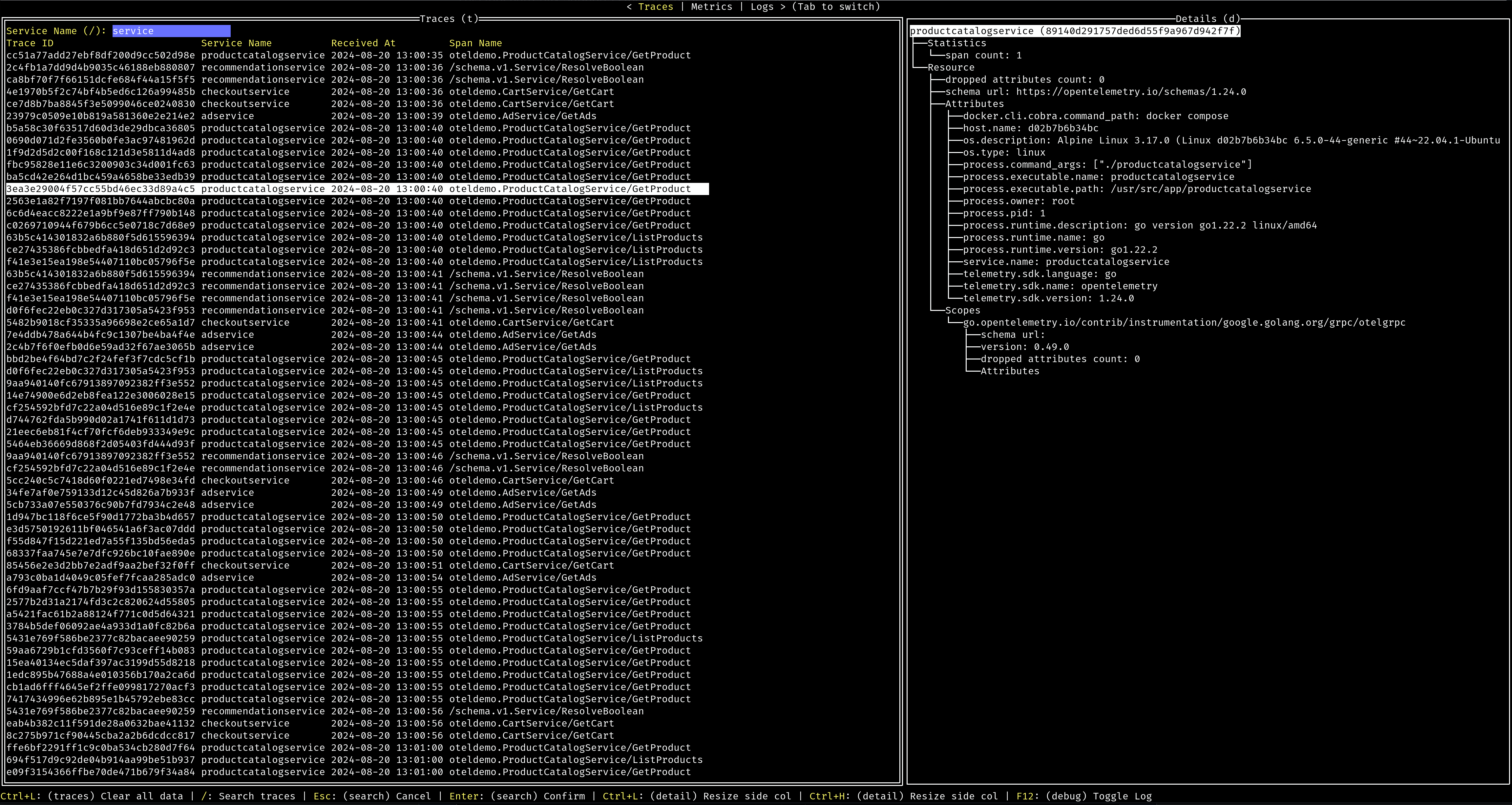Switch to the Metrics tab
1512x805 pixels.
711,7
